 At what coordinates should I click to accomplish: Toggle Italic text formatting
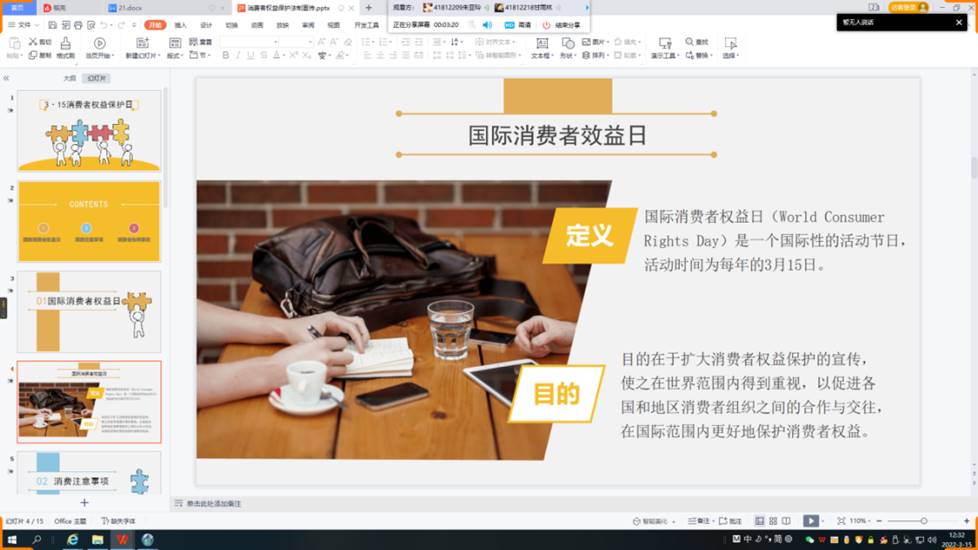point(238,56)
